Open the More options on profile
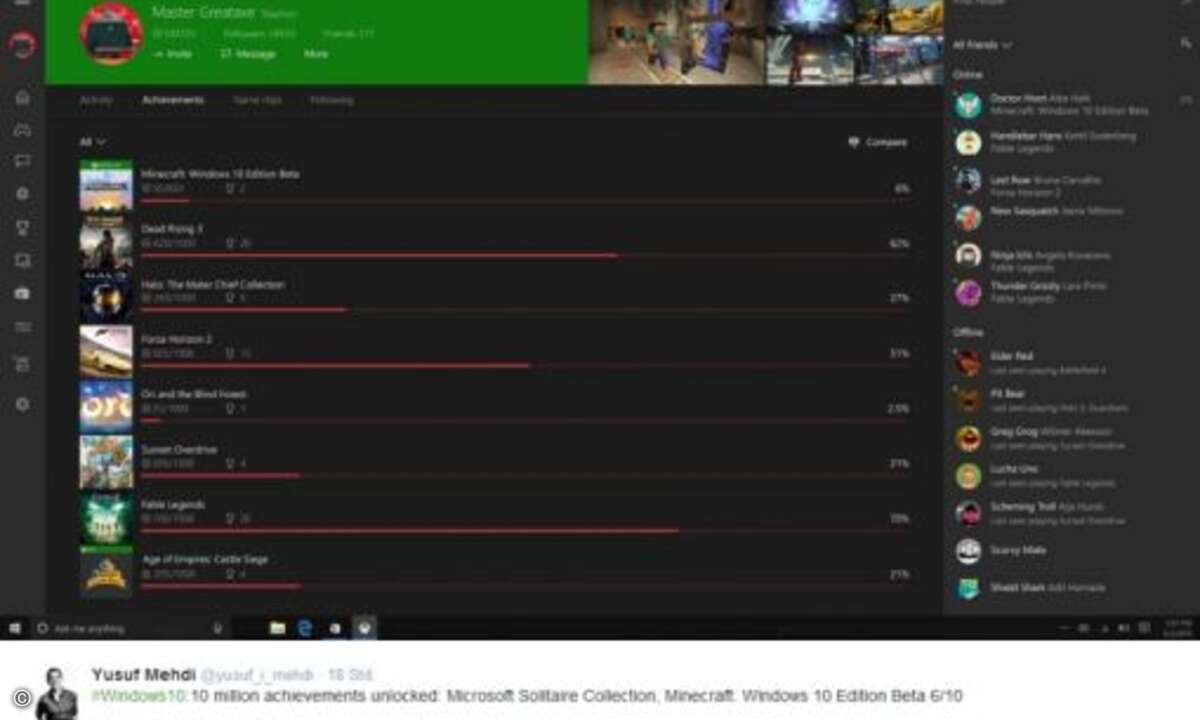 coord(316,54)
